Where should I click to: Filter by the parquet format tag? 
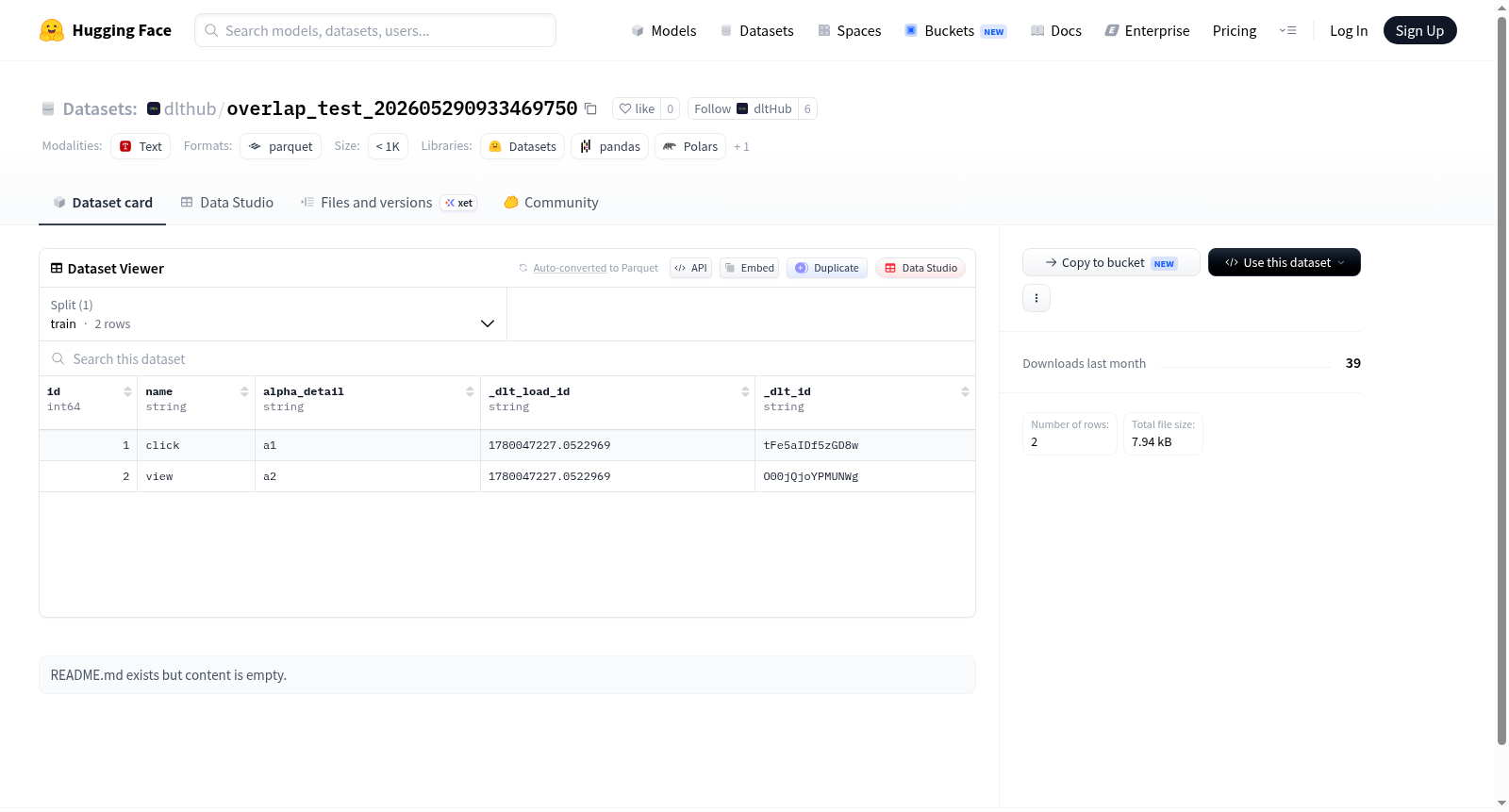pos(280,146)
